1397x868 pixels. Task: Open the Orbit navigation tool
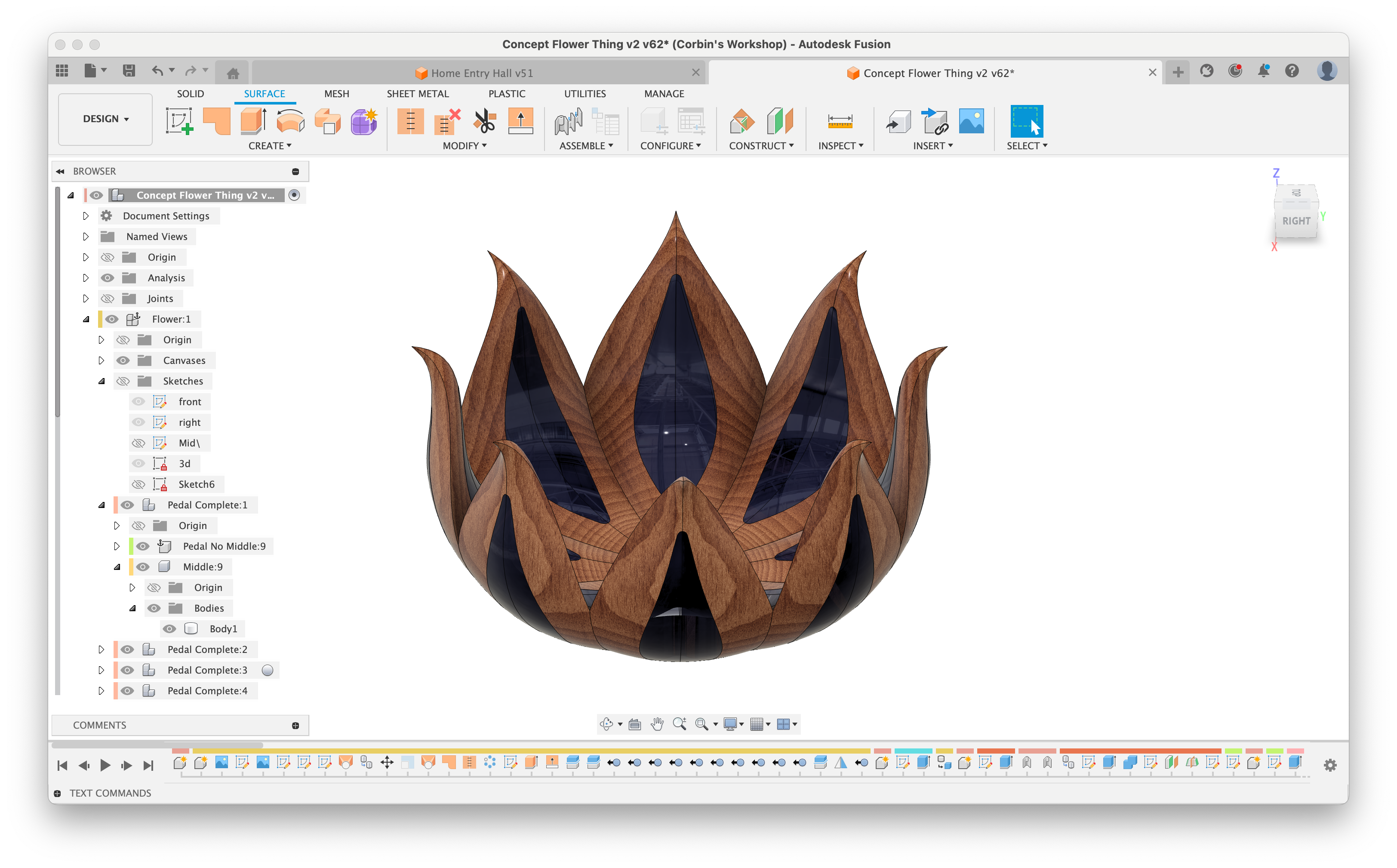606,724
